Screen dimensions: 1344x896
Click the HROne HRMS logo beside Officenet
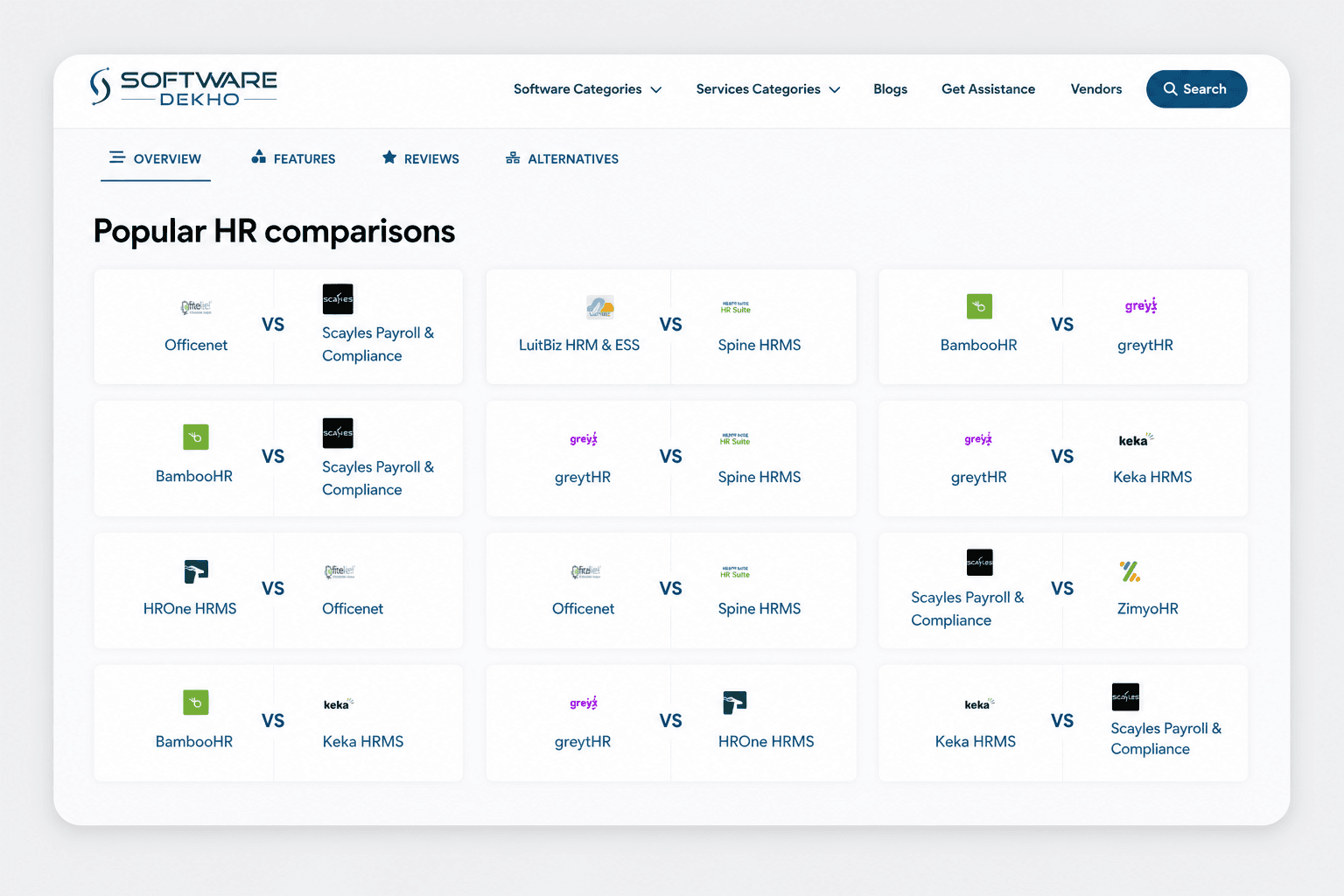(196, 571)
